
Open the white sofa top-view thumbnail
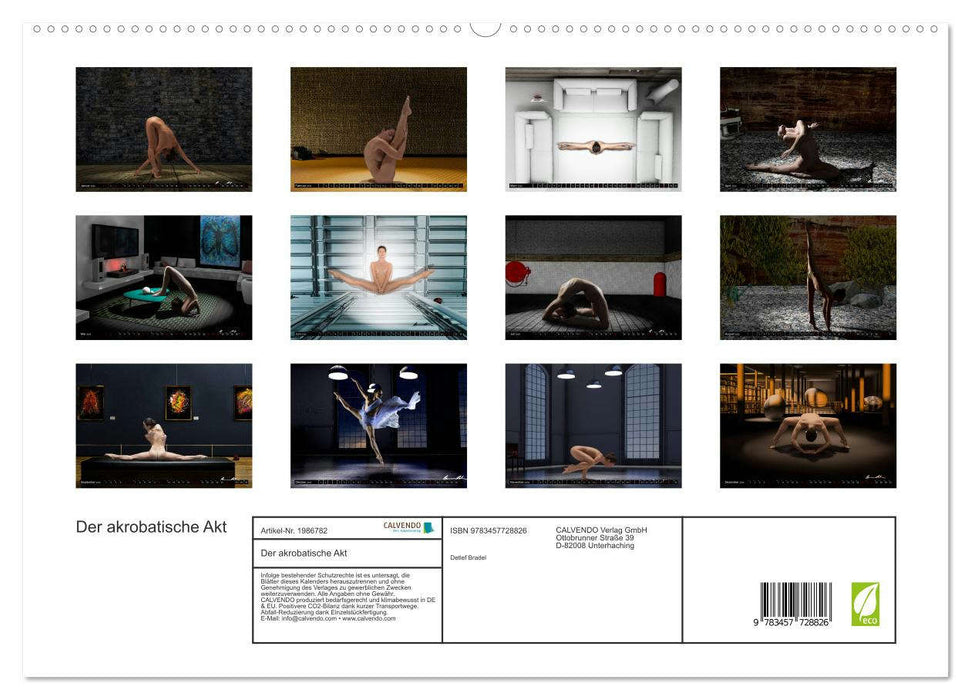593,129
